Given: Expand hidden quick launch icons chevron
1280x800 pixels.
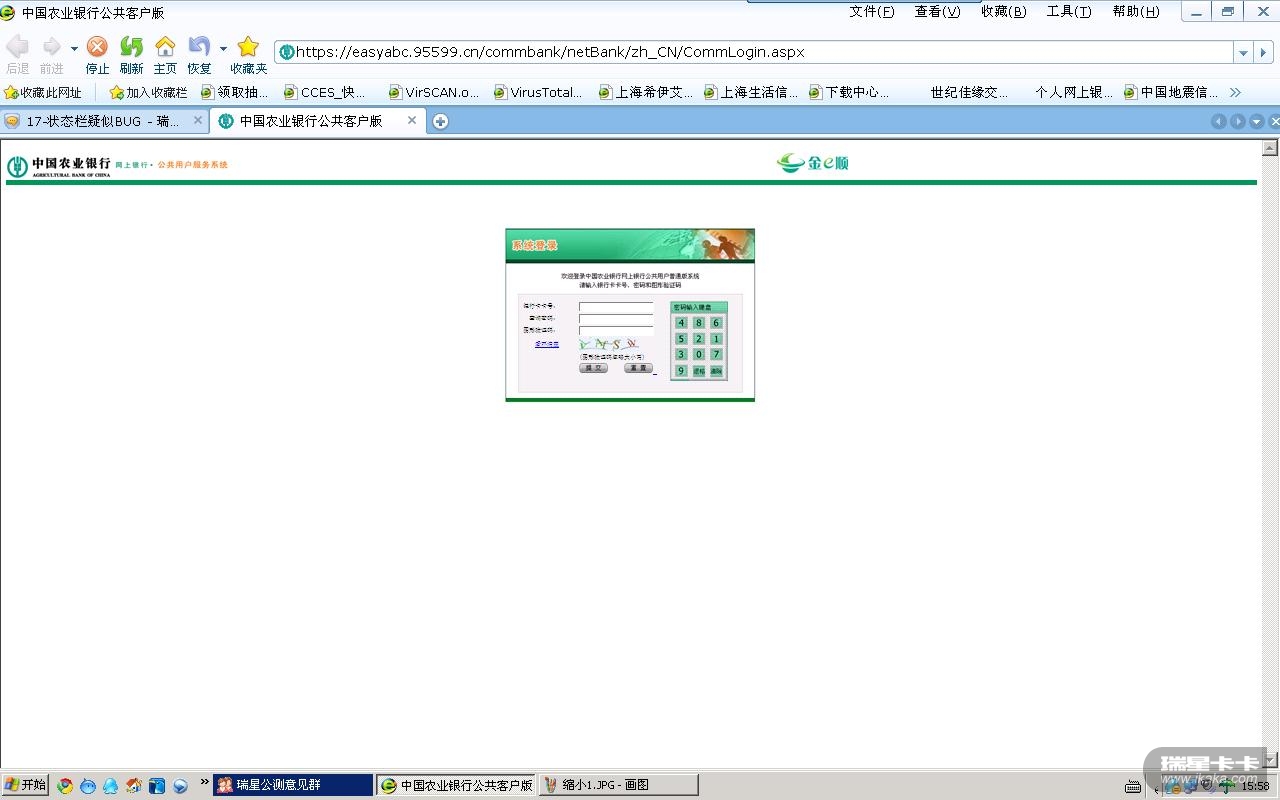Looking at the screenshot, I should pos(205,781).
